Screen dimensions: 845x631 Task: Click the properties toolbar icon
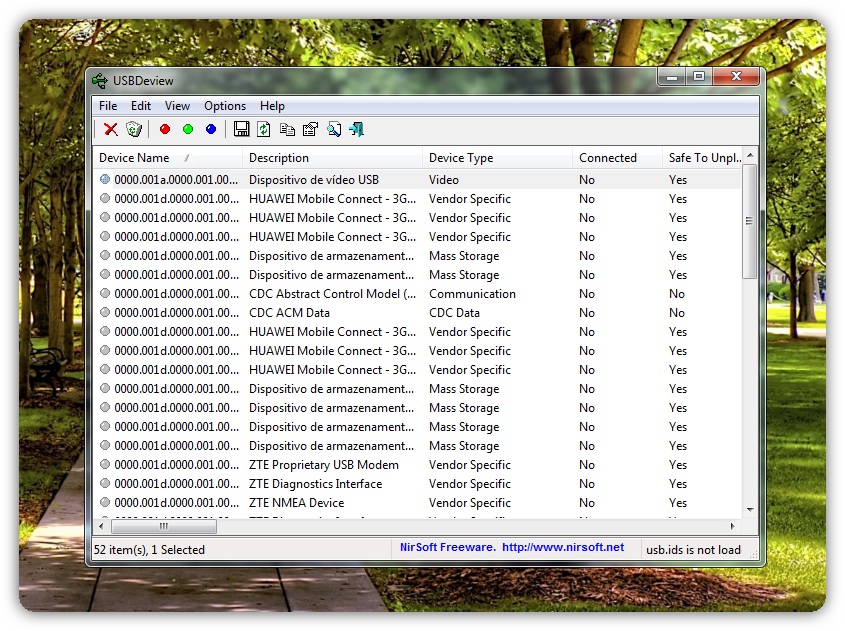pos(310,129)
